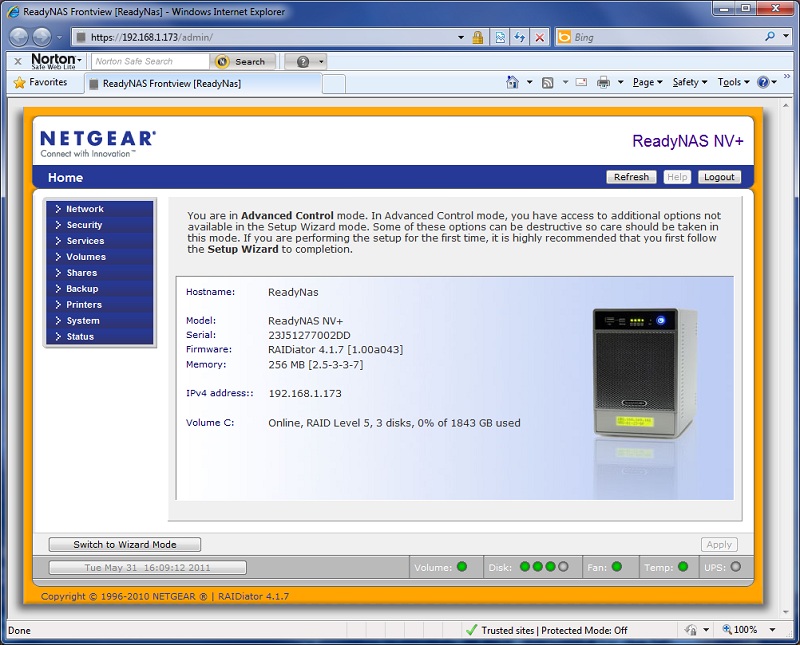This screenshot has height=645, width=800.
Task: Click the Apply button
Action: pyautogui.click(x=719, y=544)
